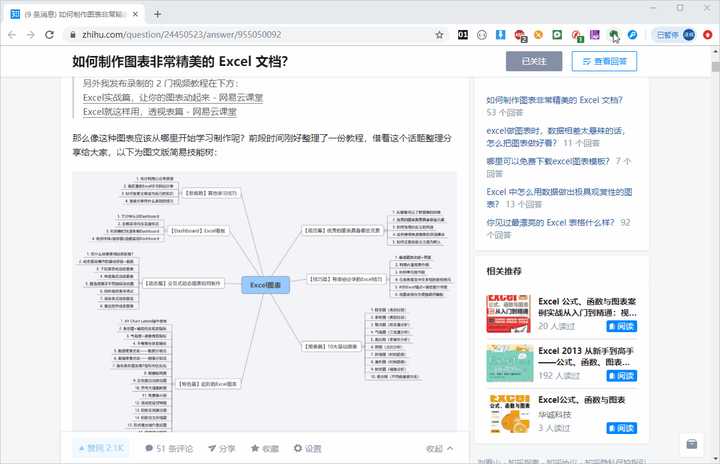Open the green square extension icon
The image size is (720, 464).
coord(557,34)
